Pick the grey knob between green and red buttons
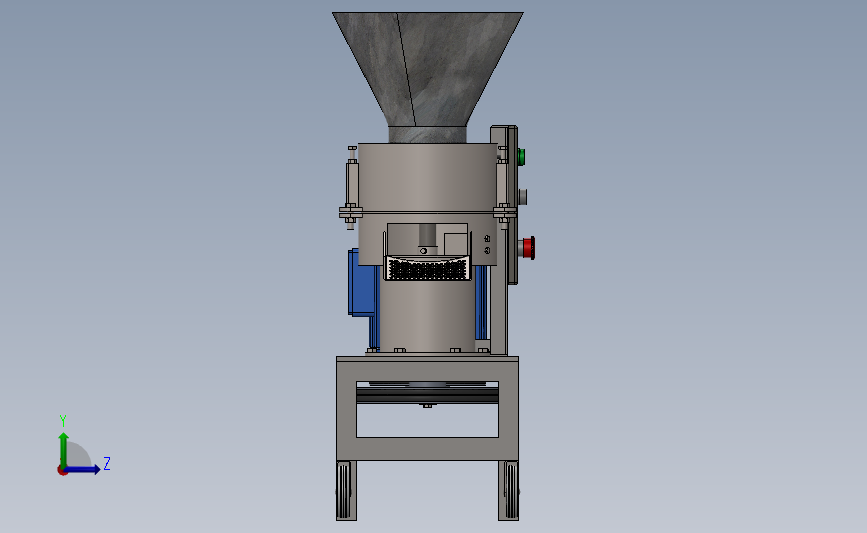Viewport: 867px width, 533px height. pyautogui.click(x=523, y=197)
